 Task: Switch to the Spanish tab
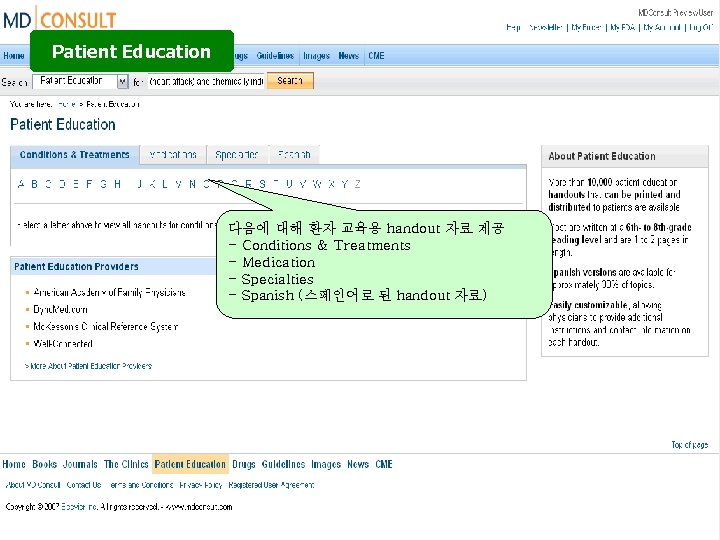(x=294, y=155)
